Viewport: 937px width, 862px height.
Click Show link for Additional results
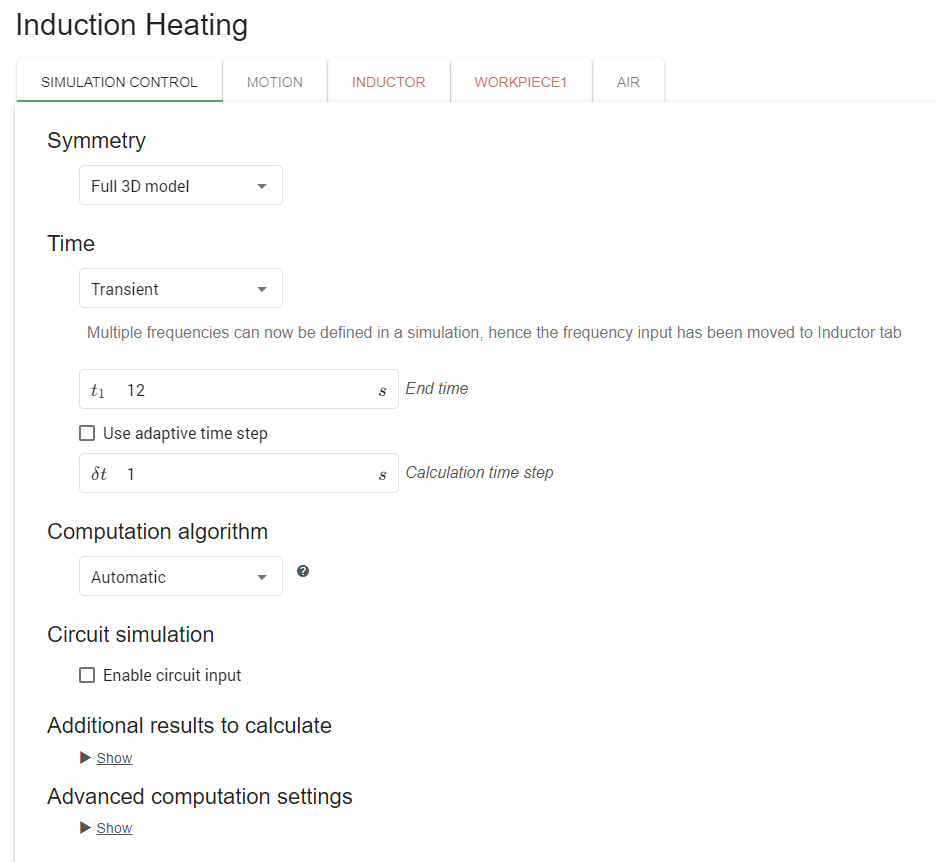click(x=114, y=758)
